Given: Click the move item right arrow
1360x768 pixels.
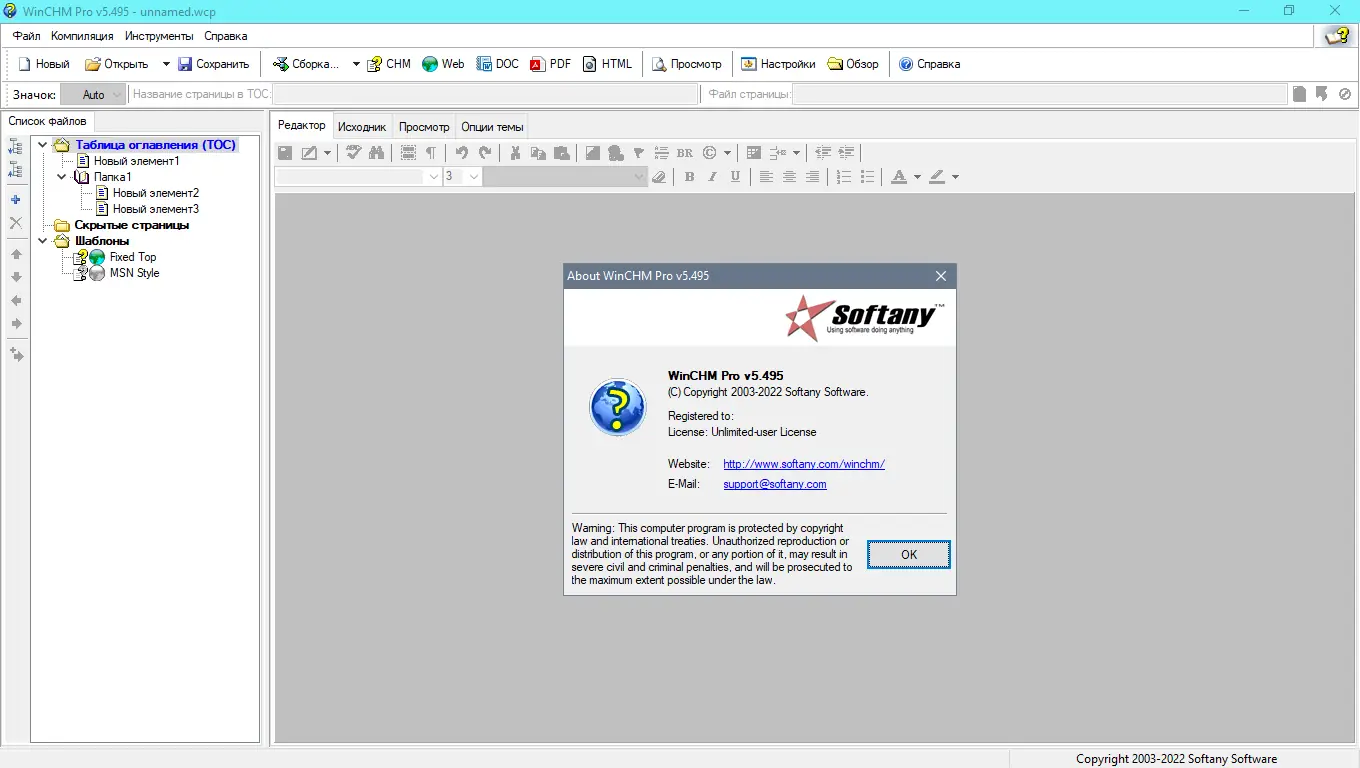Looking at the screenshot, I should click(16, 323).
